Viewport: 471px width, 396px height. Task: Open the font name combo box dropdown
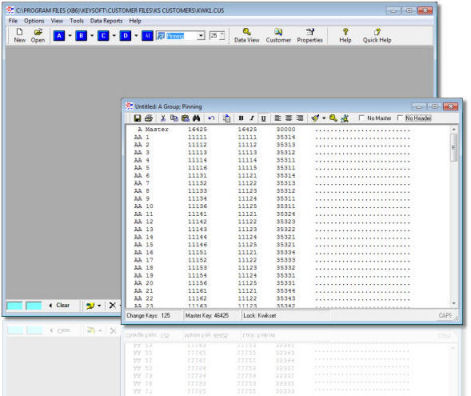click(x=201, y=36)
